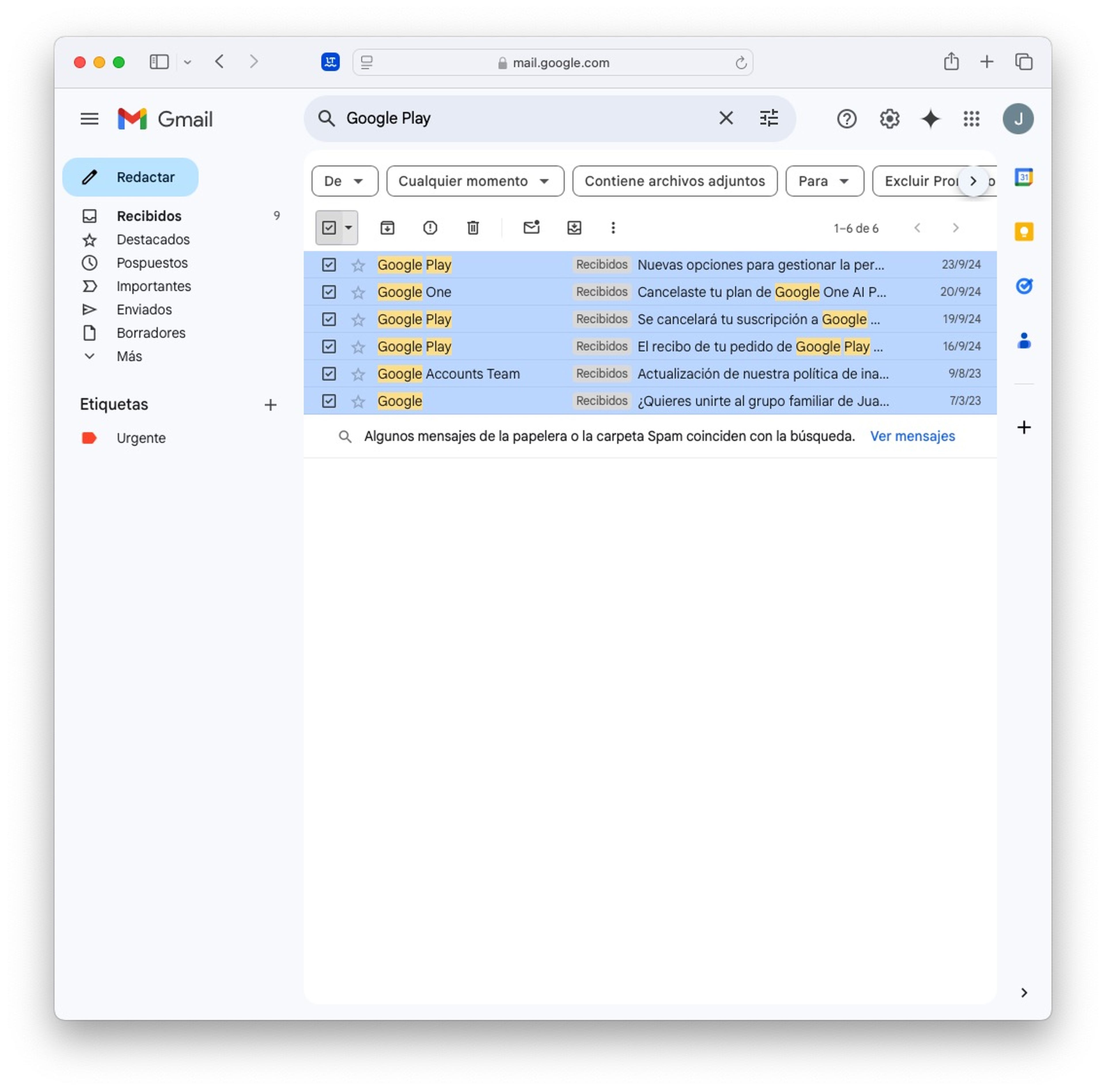Open the account avatar J
This screenshot has width=1106, height=1092.
pyautogui.click(x=1018, y=119)
